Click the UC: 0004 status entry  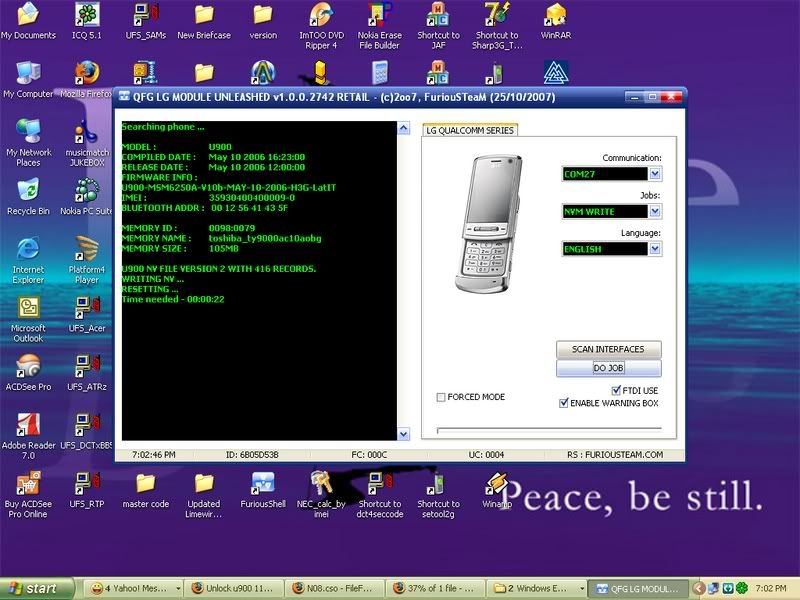click(x=486, y=455)
